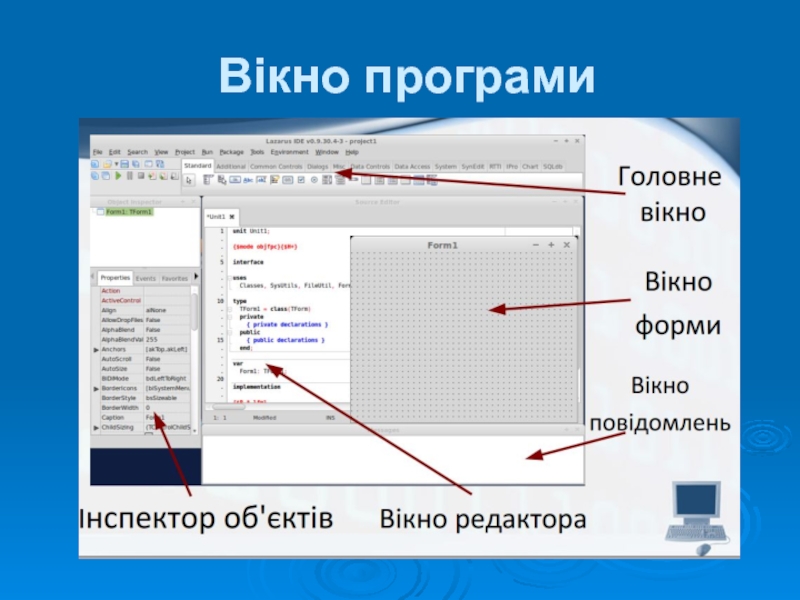
Task: Expand the Anchors property
Action: 96,350
